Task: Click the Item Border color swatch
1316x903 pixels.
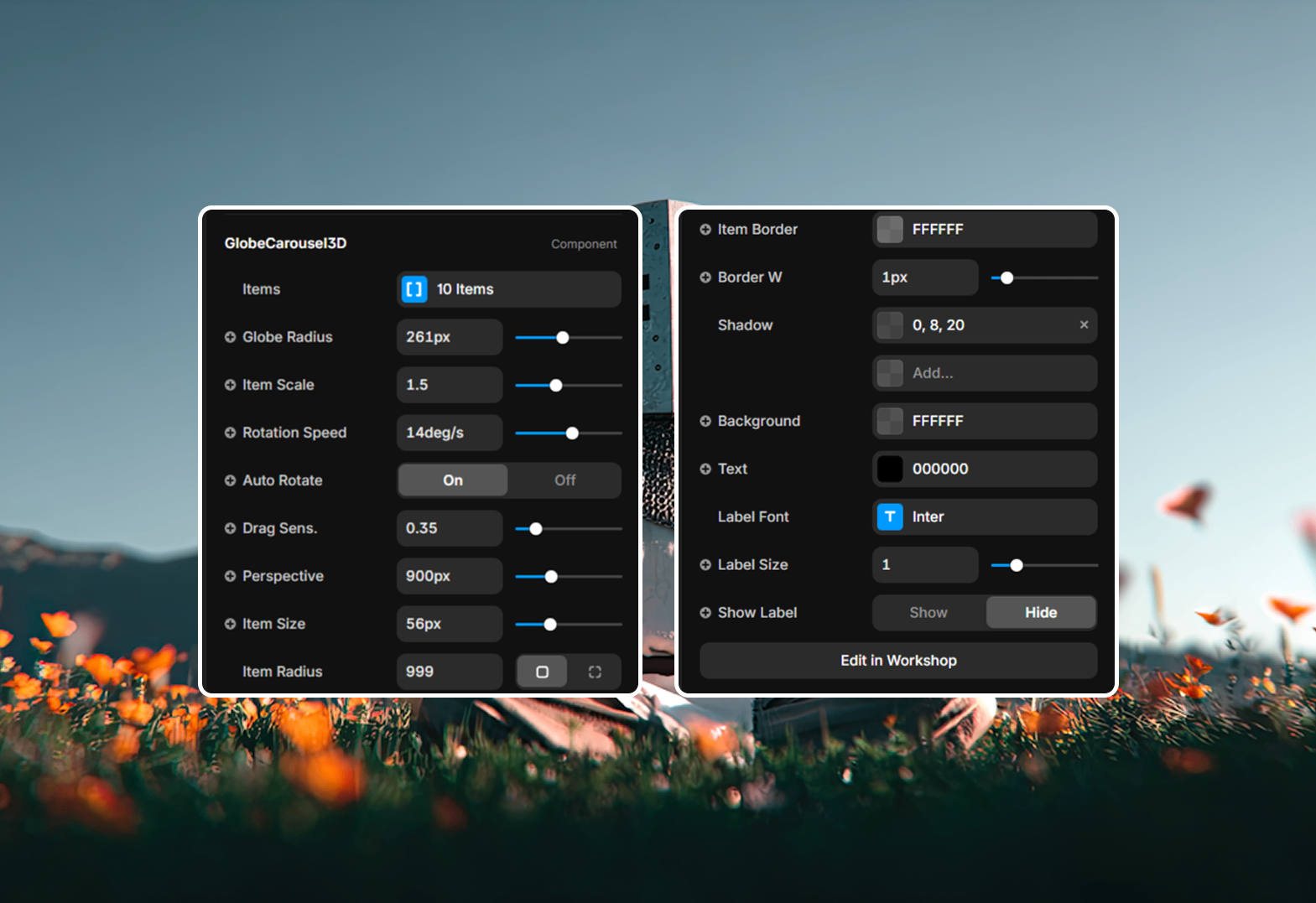Action: pyautogui.click(x=890, y=230)
